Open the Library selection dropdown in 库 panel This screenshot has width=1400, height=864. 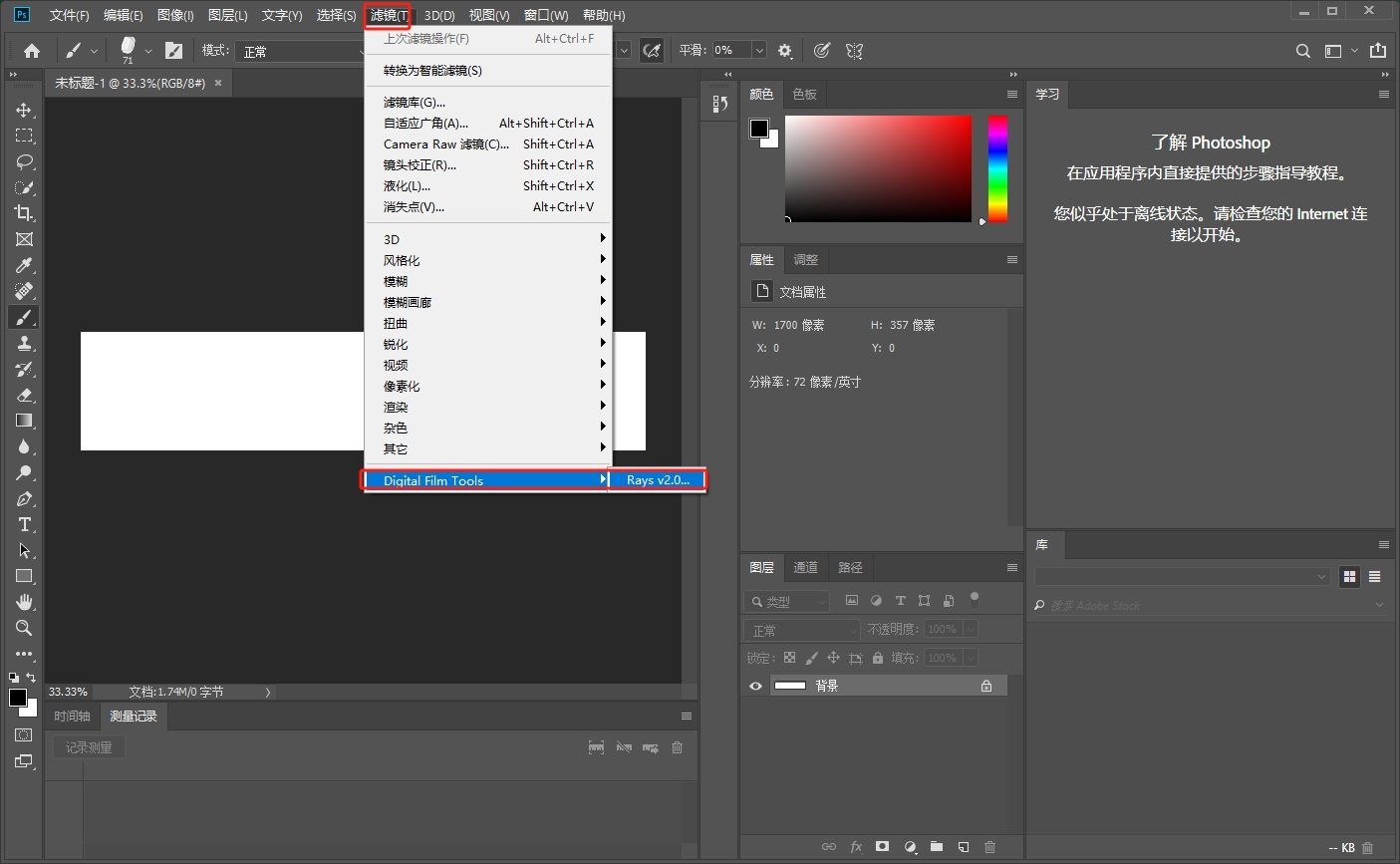click(1182, 576)
